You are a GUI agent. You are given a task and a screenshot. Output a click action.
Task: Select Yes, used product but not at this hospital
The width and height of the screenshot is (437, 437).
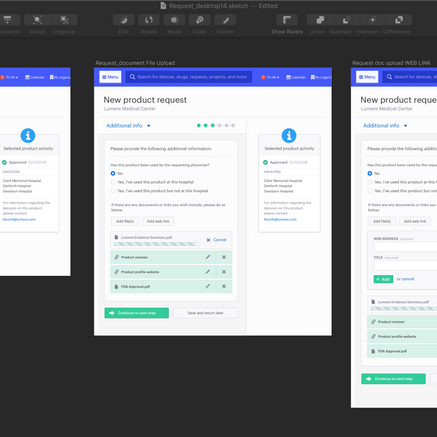[113, 191]
